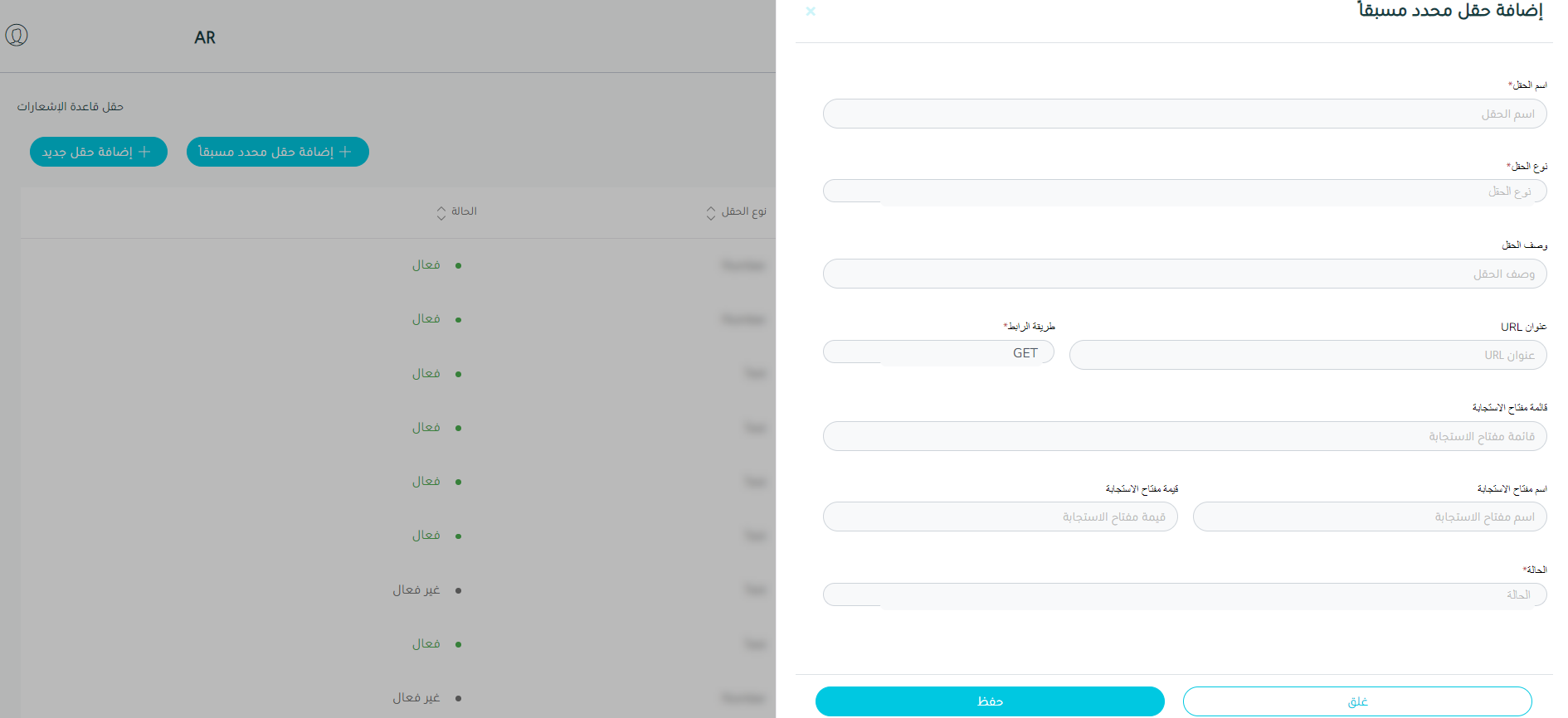Click the panel title 'إضافة حقل محدد مسبقا'

1450,11
